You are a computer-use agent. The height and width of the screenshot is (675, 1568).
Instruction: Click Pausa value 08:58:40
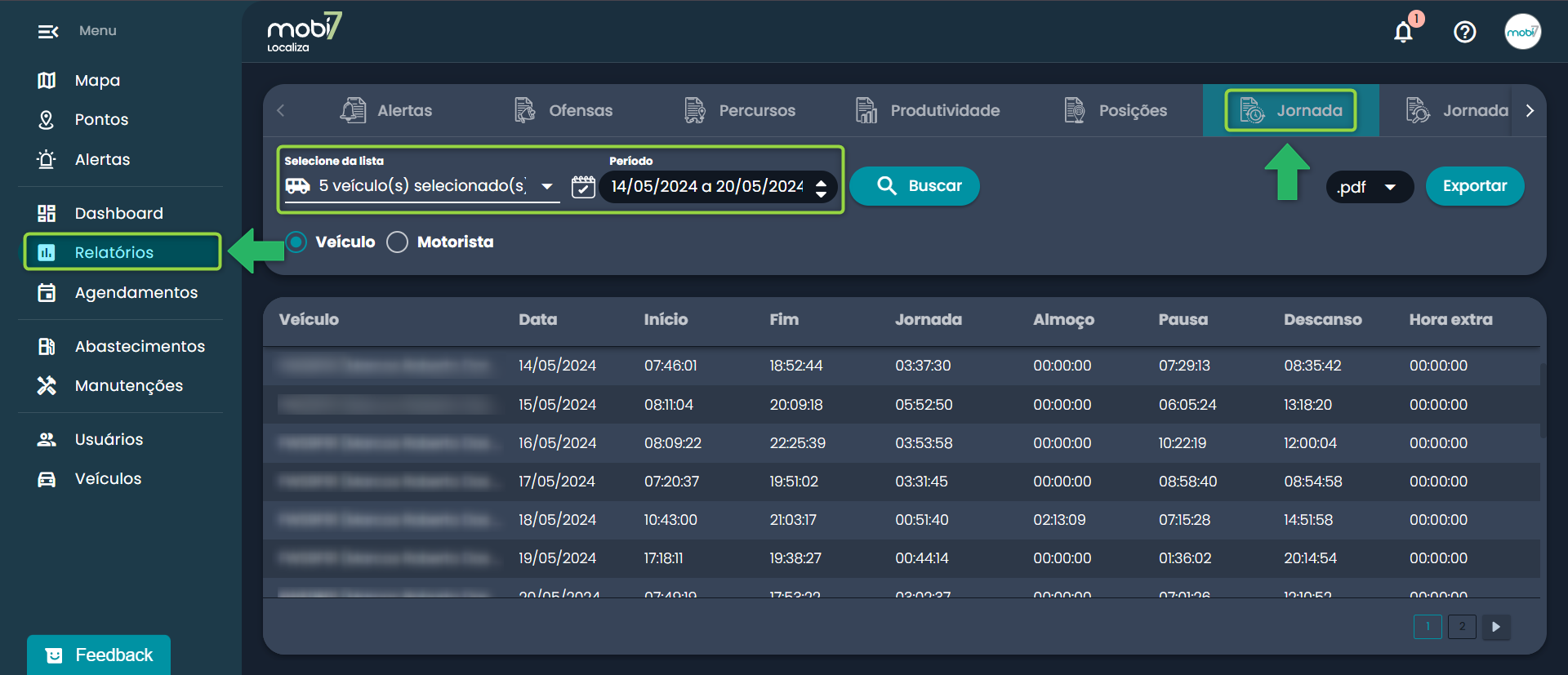(x=1187, y=482)
